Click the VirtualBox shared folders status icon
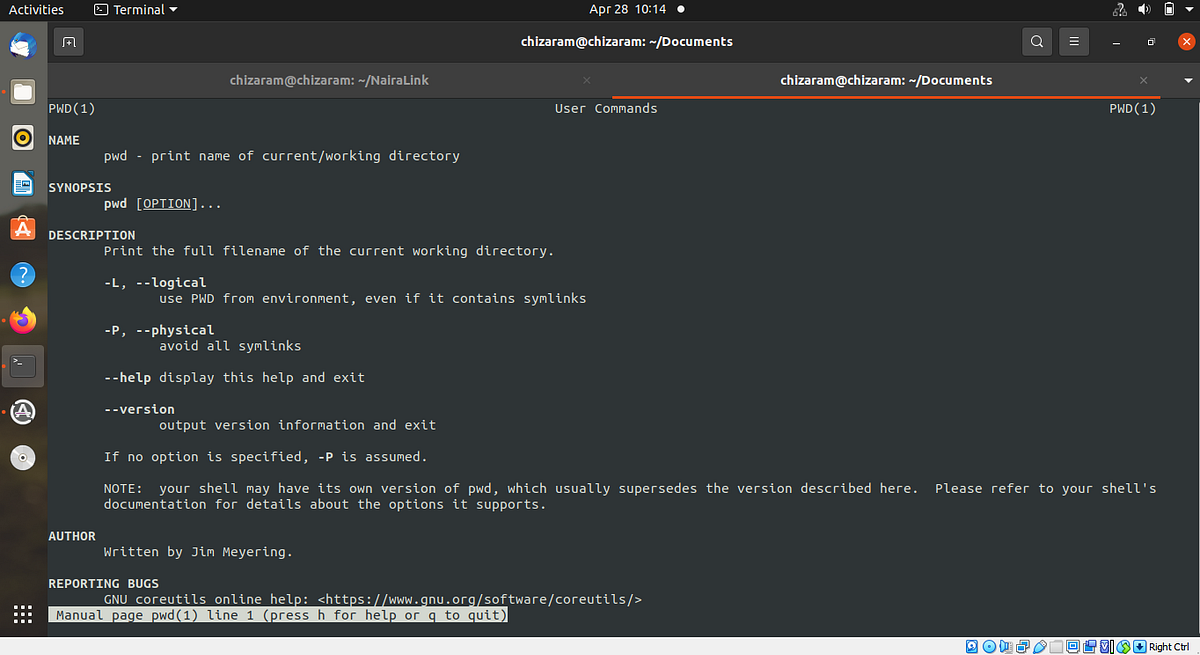 coord(1056,646)
